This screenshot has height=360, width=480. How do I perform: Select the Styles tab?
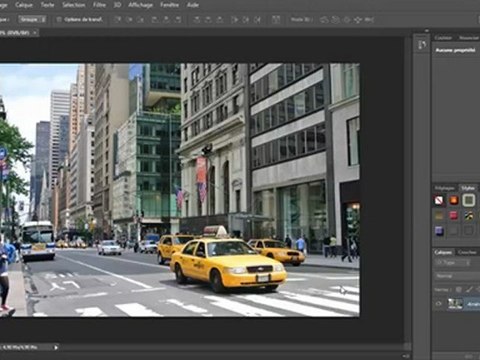pos(468,188)
